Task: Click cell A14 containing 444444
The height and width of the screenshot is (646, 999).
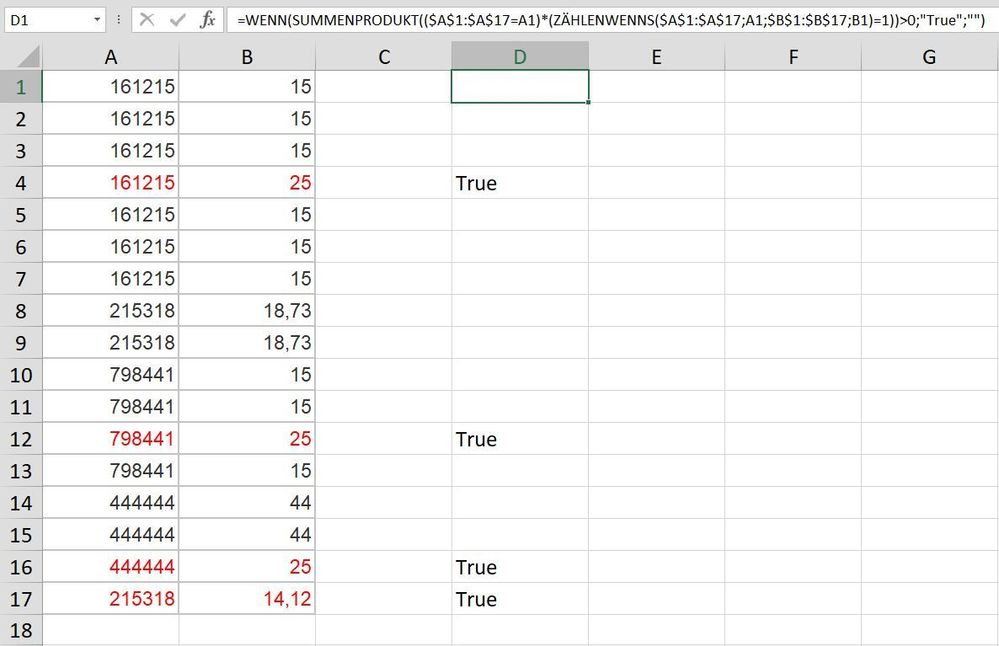Action: [x=111, y=503]
